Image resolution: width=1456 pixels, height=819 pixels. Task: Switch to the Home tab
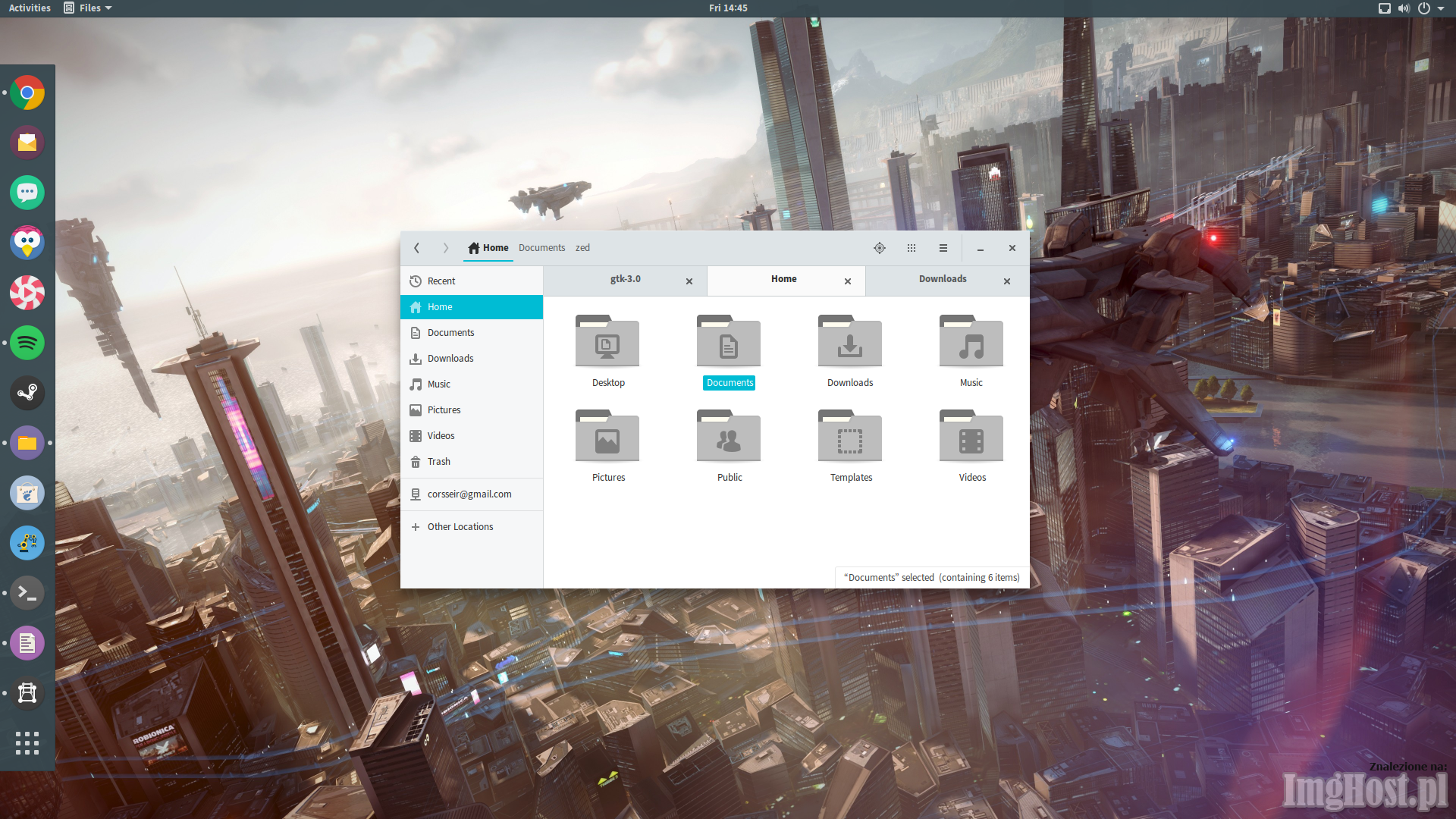click(x=784, y=280)
